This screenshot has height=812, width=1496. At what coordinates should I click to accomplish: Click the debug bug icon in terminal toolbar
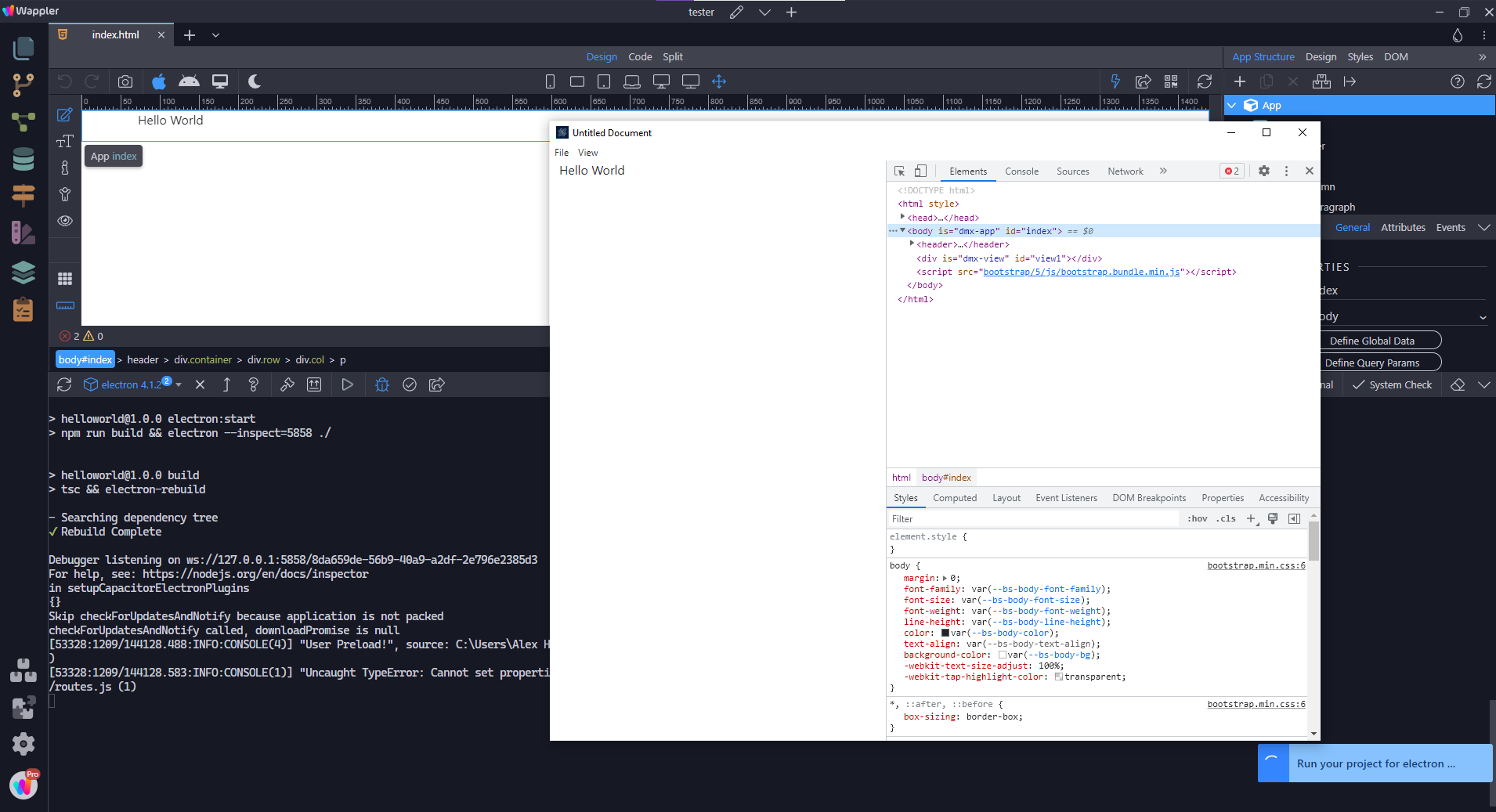381,384
